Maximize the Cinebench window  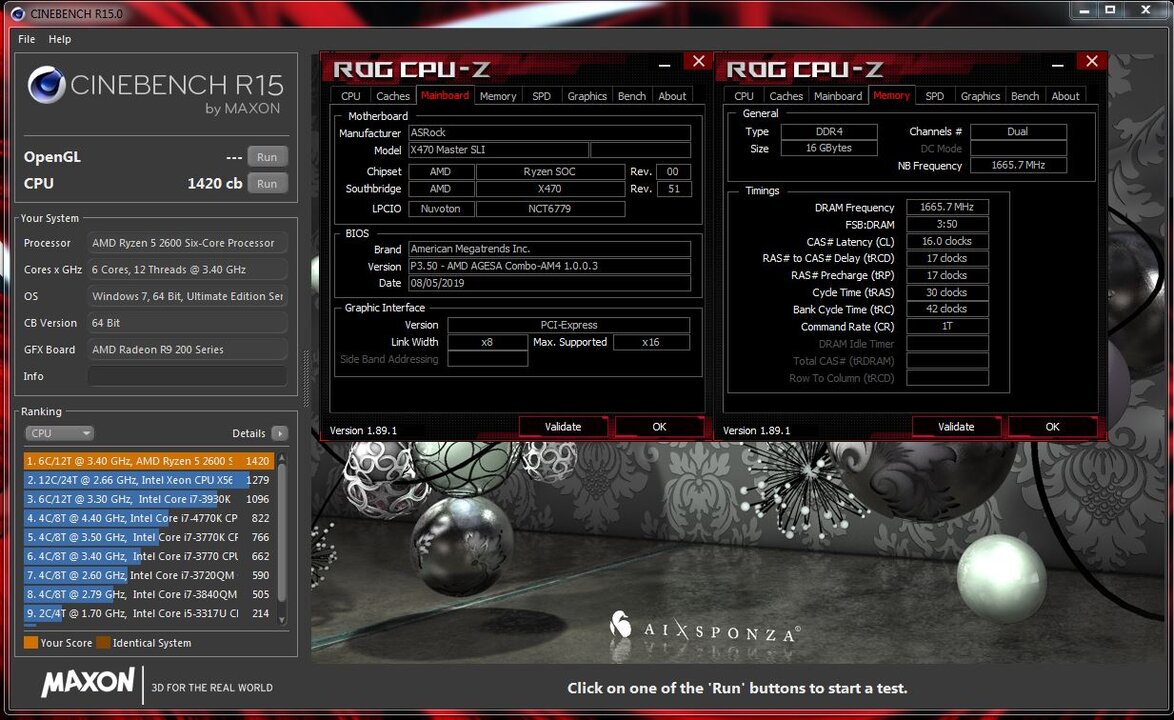[1110, 10]
